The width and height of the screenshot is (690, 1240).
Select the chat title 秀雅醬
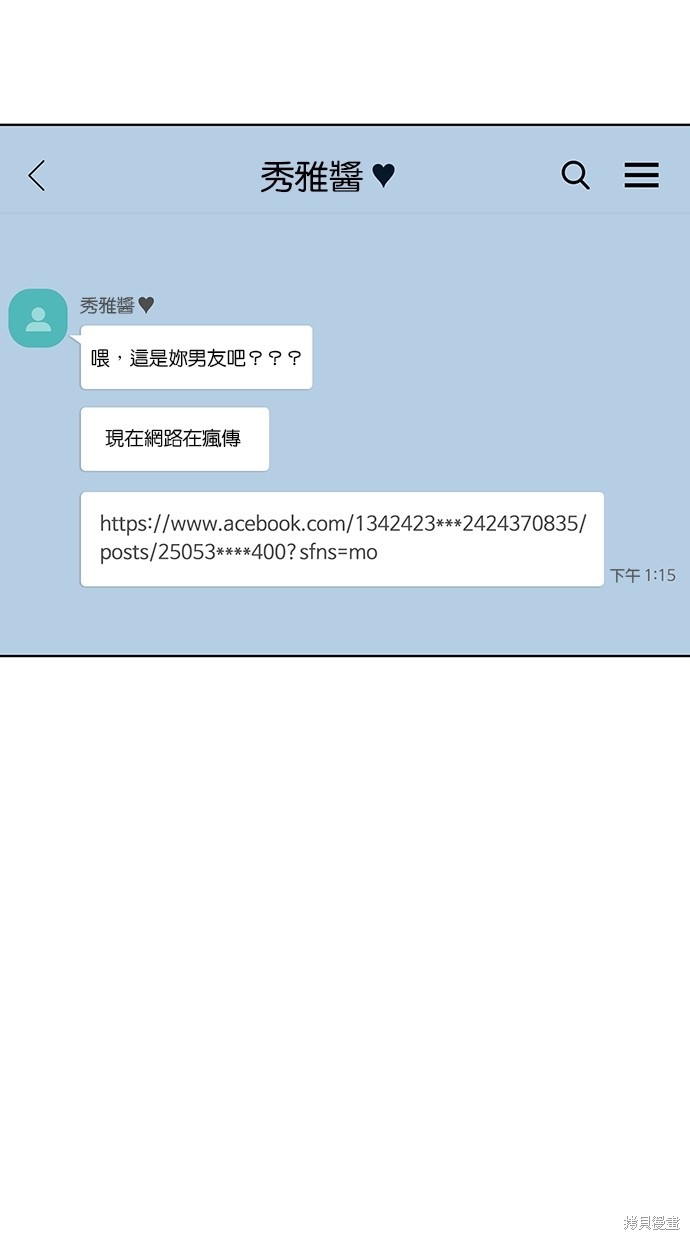tap(311, 177)
